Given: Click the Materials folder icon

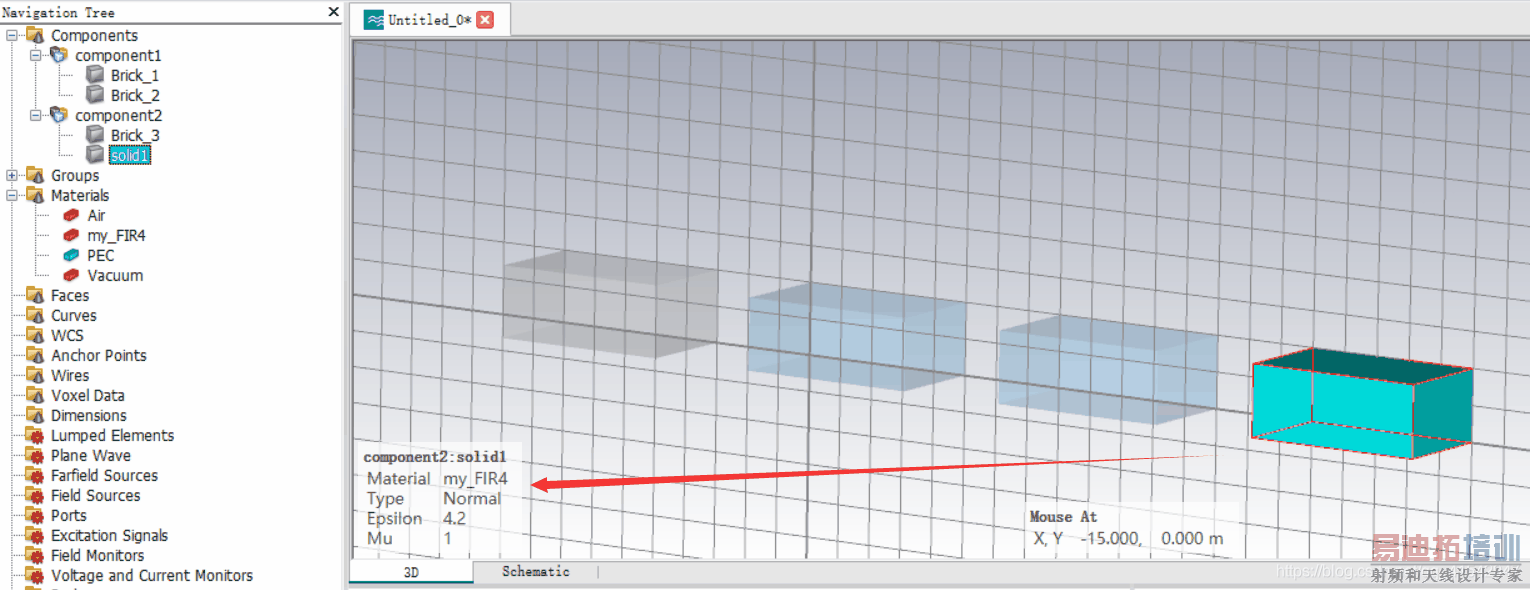Looking at the screenshot, I should click(x=36, y=195).
